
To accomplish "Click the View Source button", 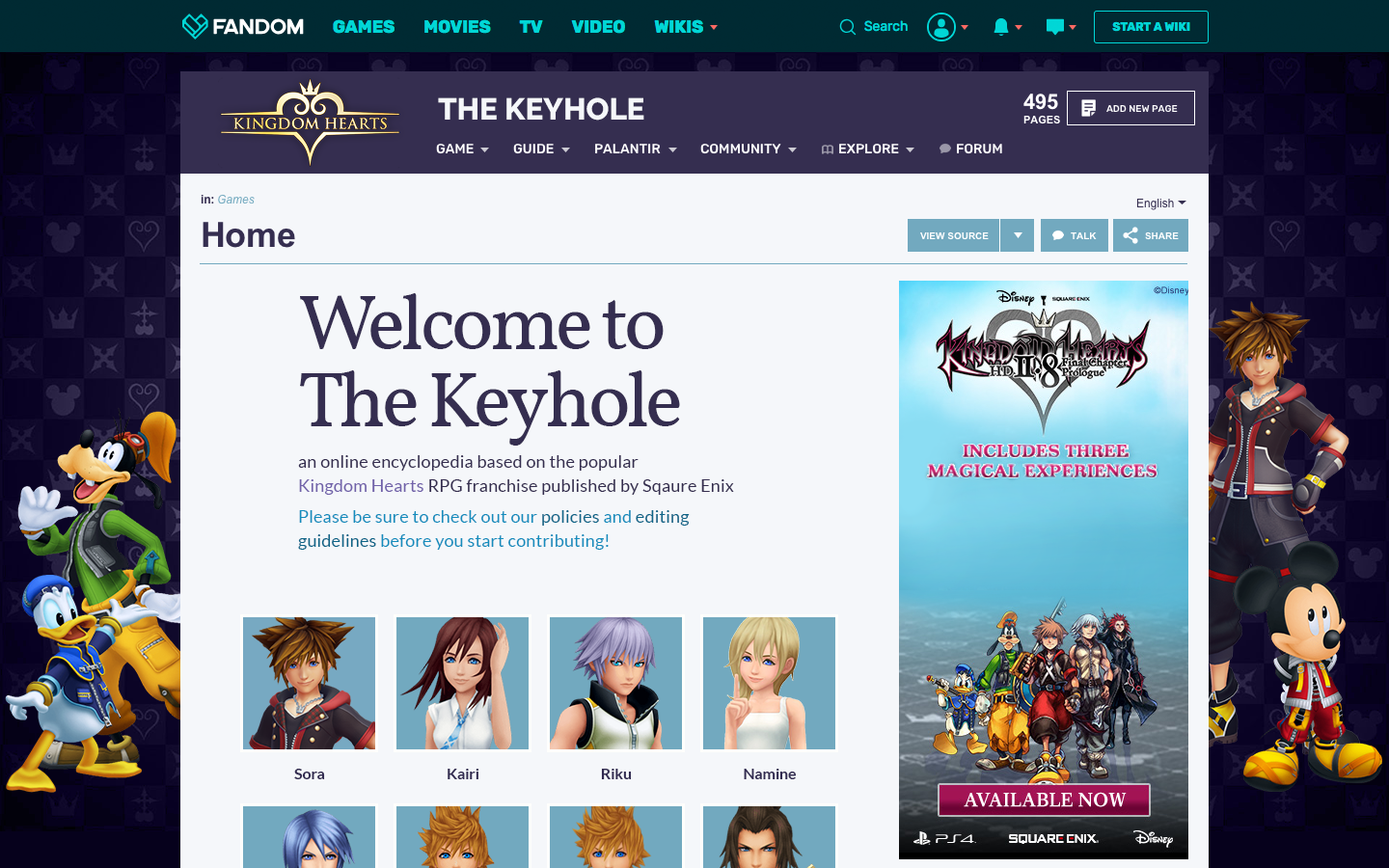I will coord(954,235).
